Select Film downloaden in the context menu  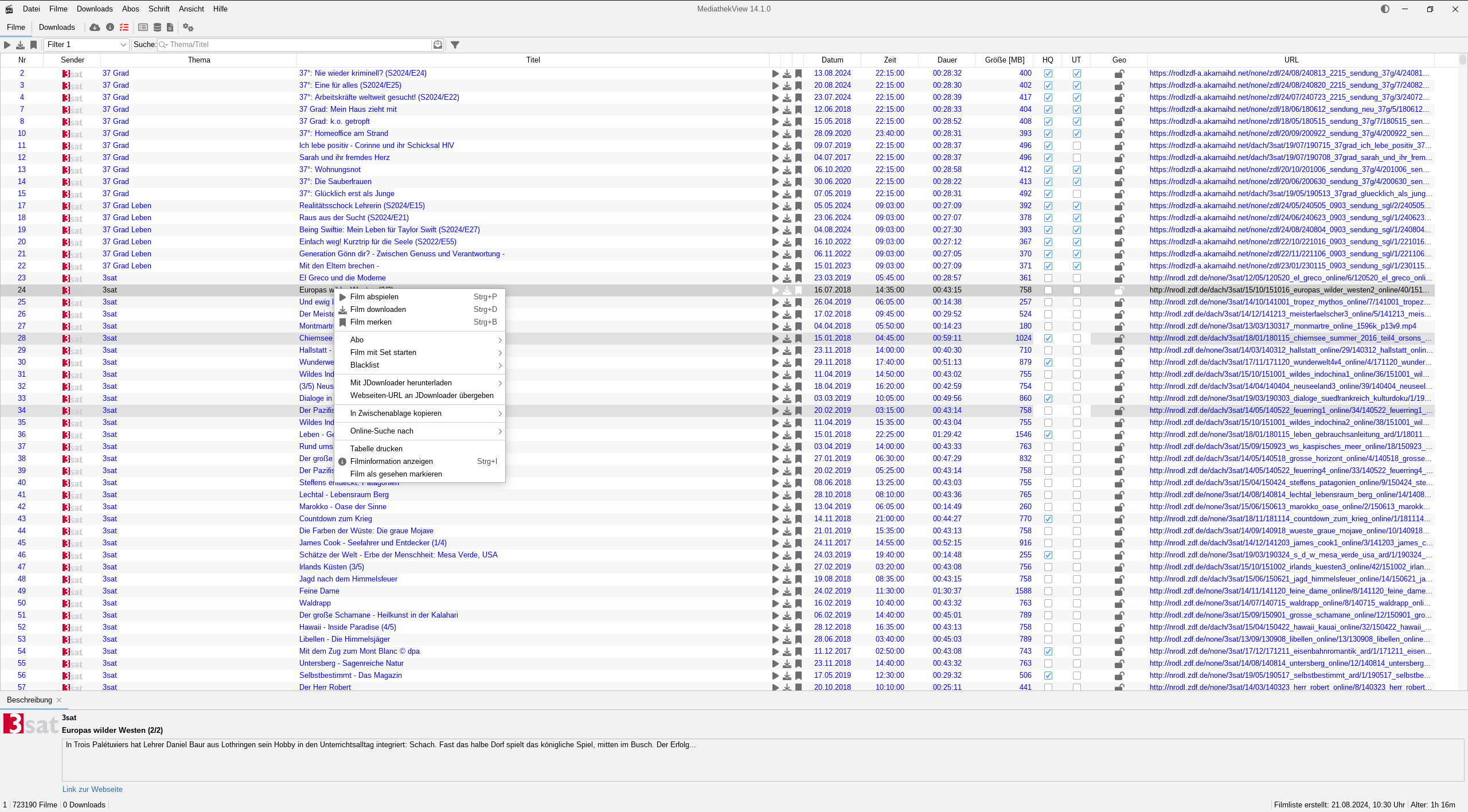coord(420,309)
